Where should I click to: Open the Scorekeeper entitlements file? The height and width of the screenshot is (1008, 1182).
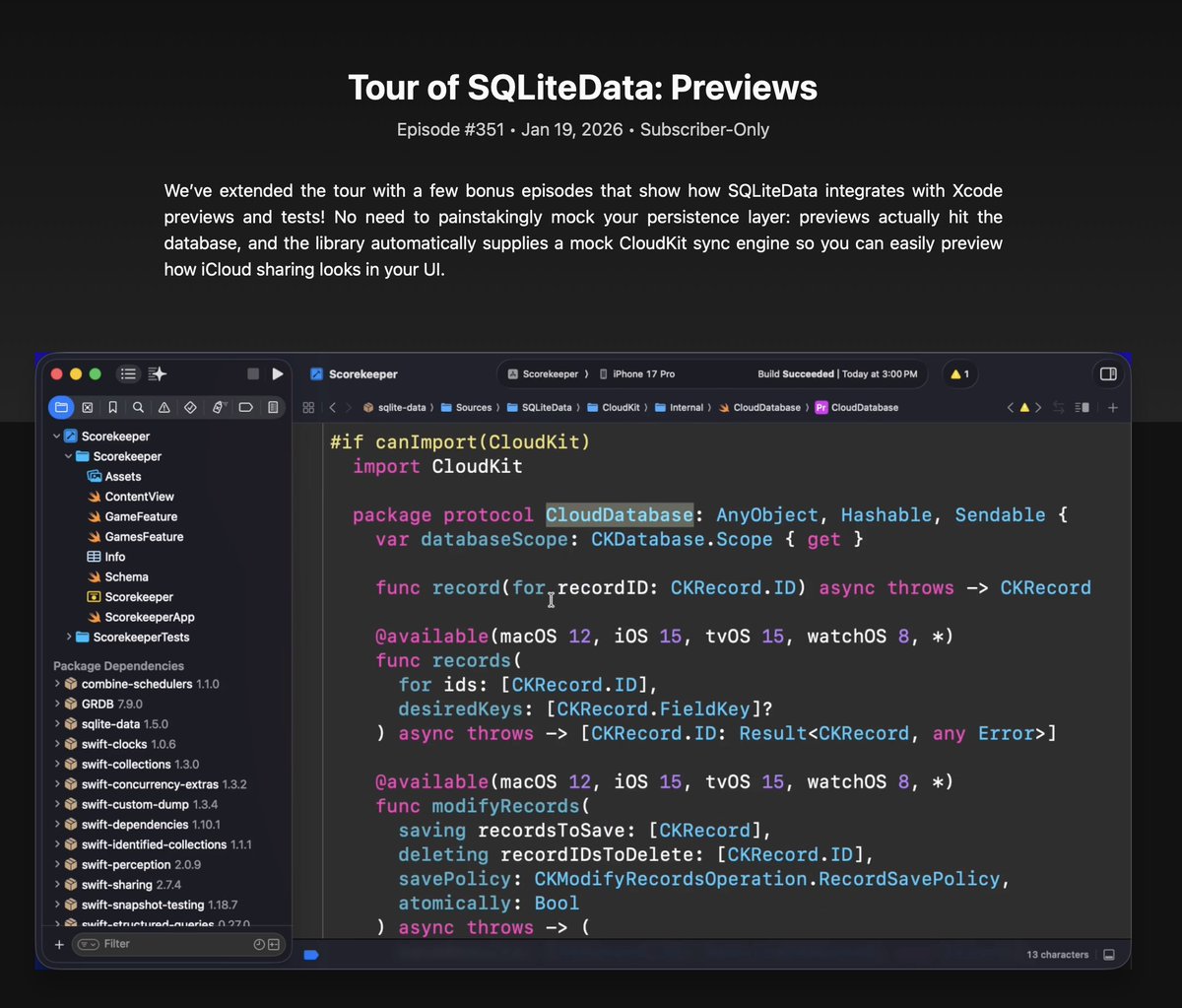pos(130,597)
